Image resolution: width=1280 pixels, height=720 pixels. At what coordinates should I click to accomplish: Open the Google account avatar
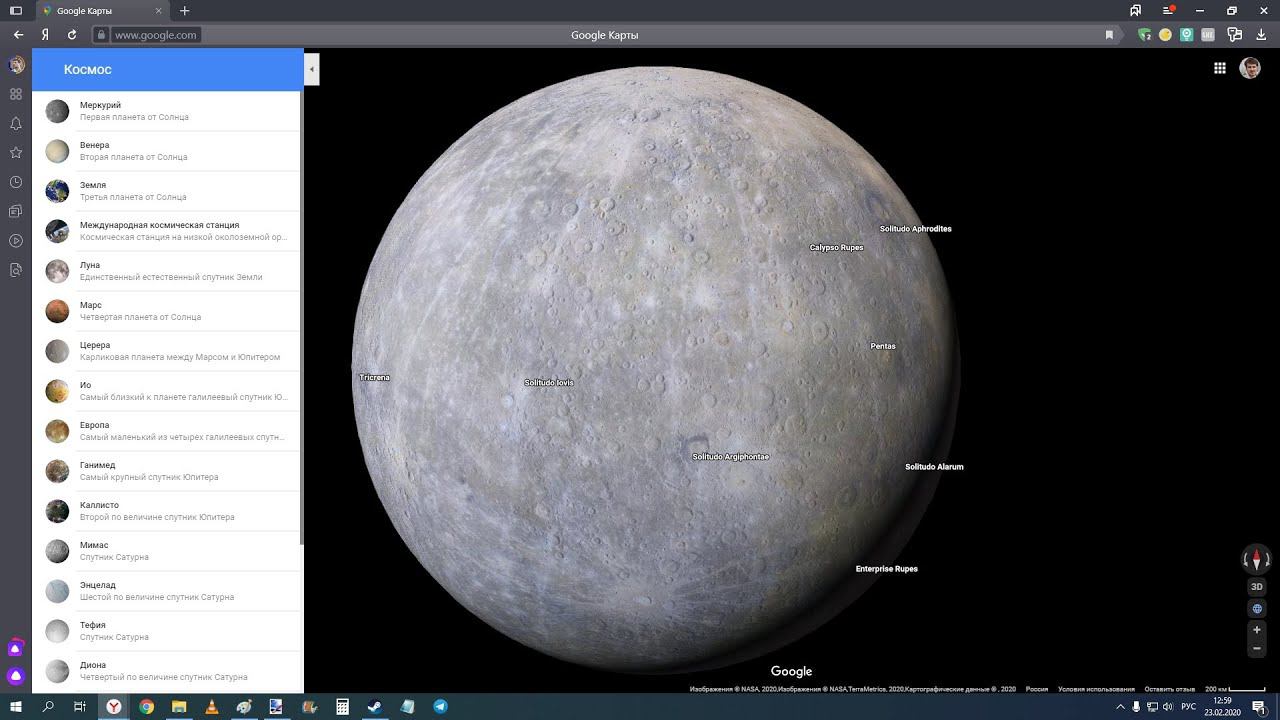coord(1250,68)
